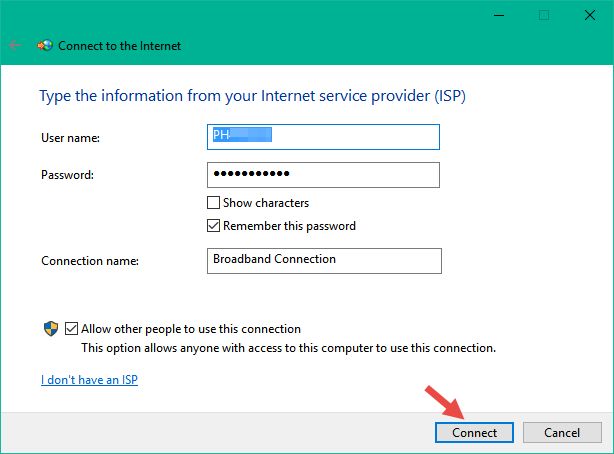Click the User name label
Screen dimensions: 614x454
70,138
